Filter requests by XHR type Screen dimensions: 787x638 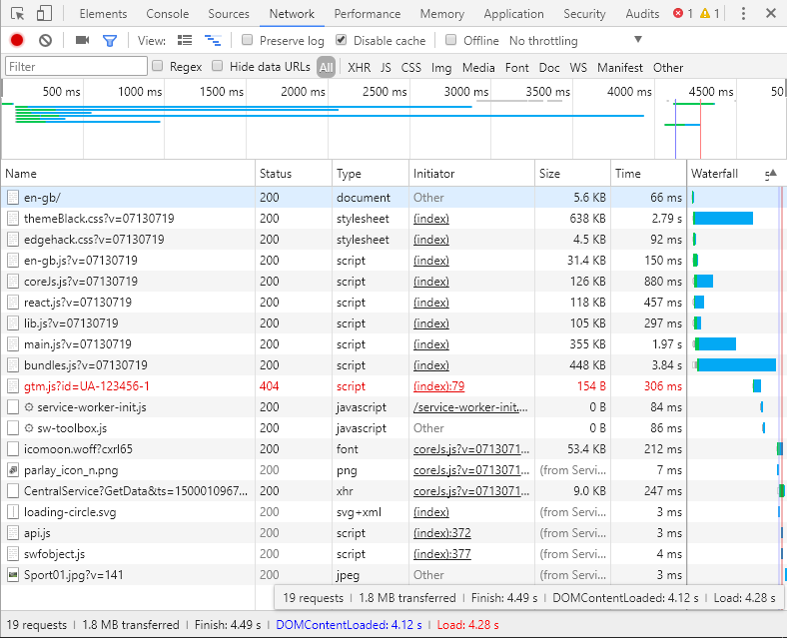click(358, 67)
